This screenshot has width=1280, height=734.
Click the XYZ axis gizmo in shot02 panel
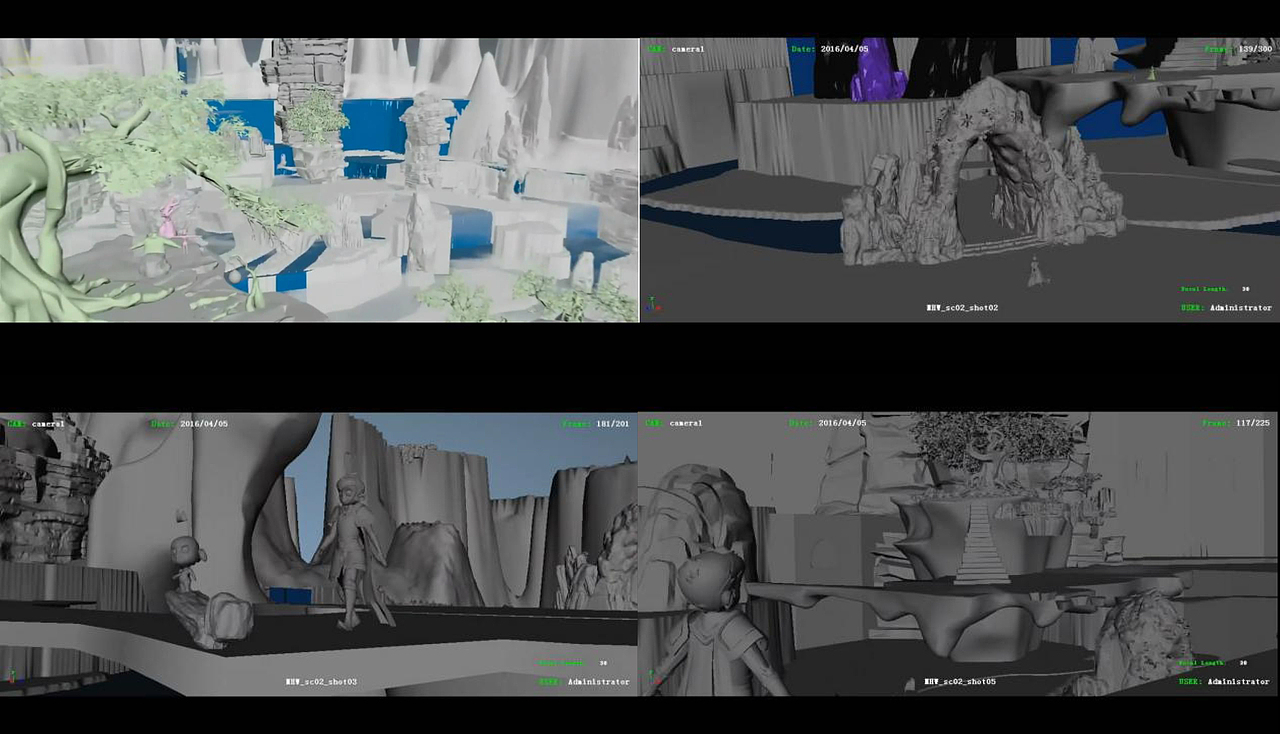pyautogui.click(x=652, y=303)
